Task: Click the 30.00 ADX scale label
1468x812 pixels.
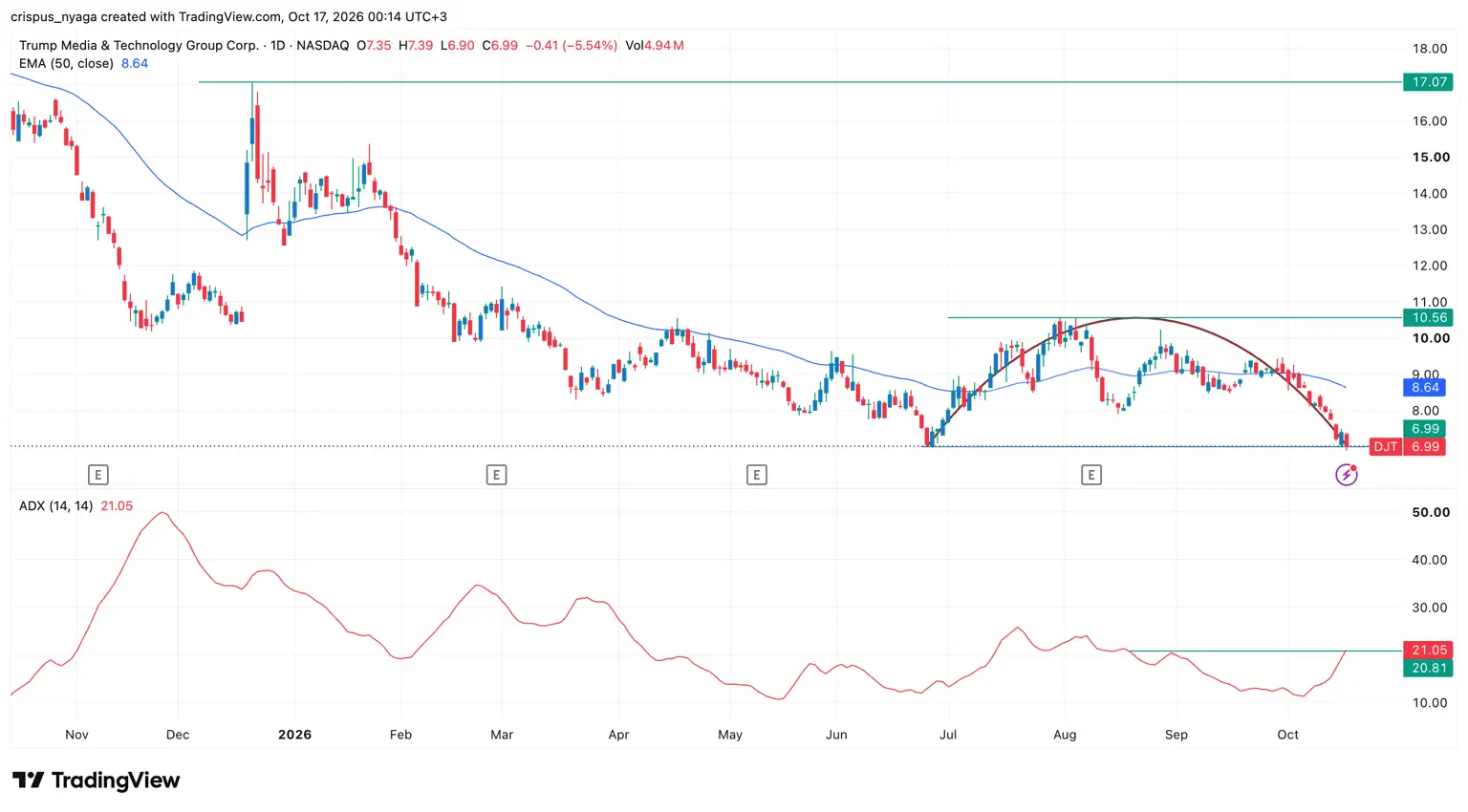Action: click(1430, 608)
